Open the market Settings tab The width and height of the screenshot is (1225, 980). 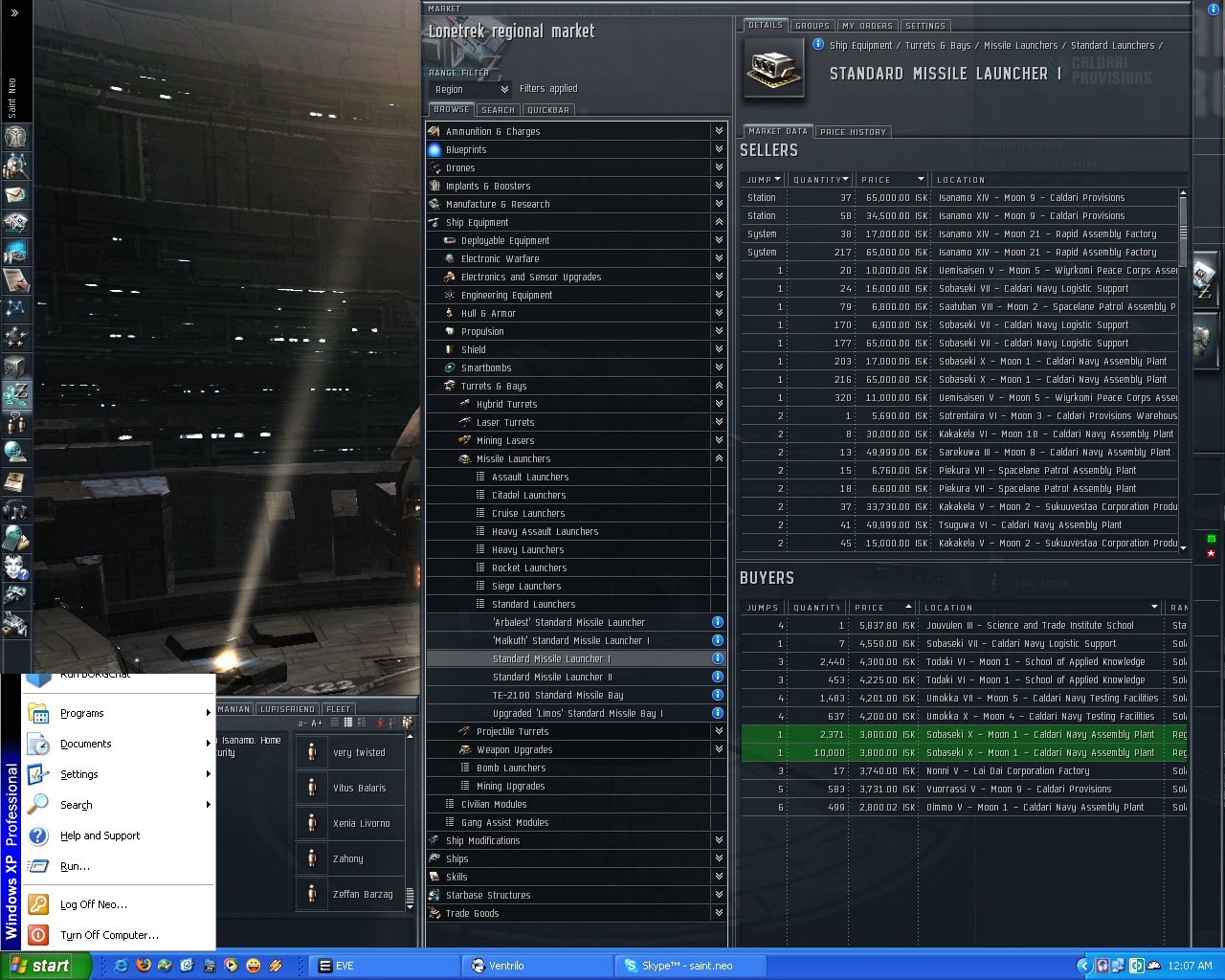925,26
